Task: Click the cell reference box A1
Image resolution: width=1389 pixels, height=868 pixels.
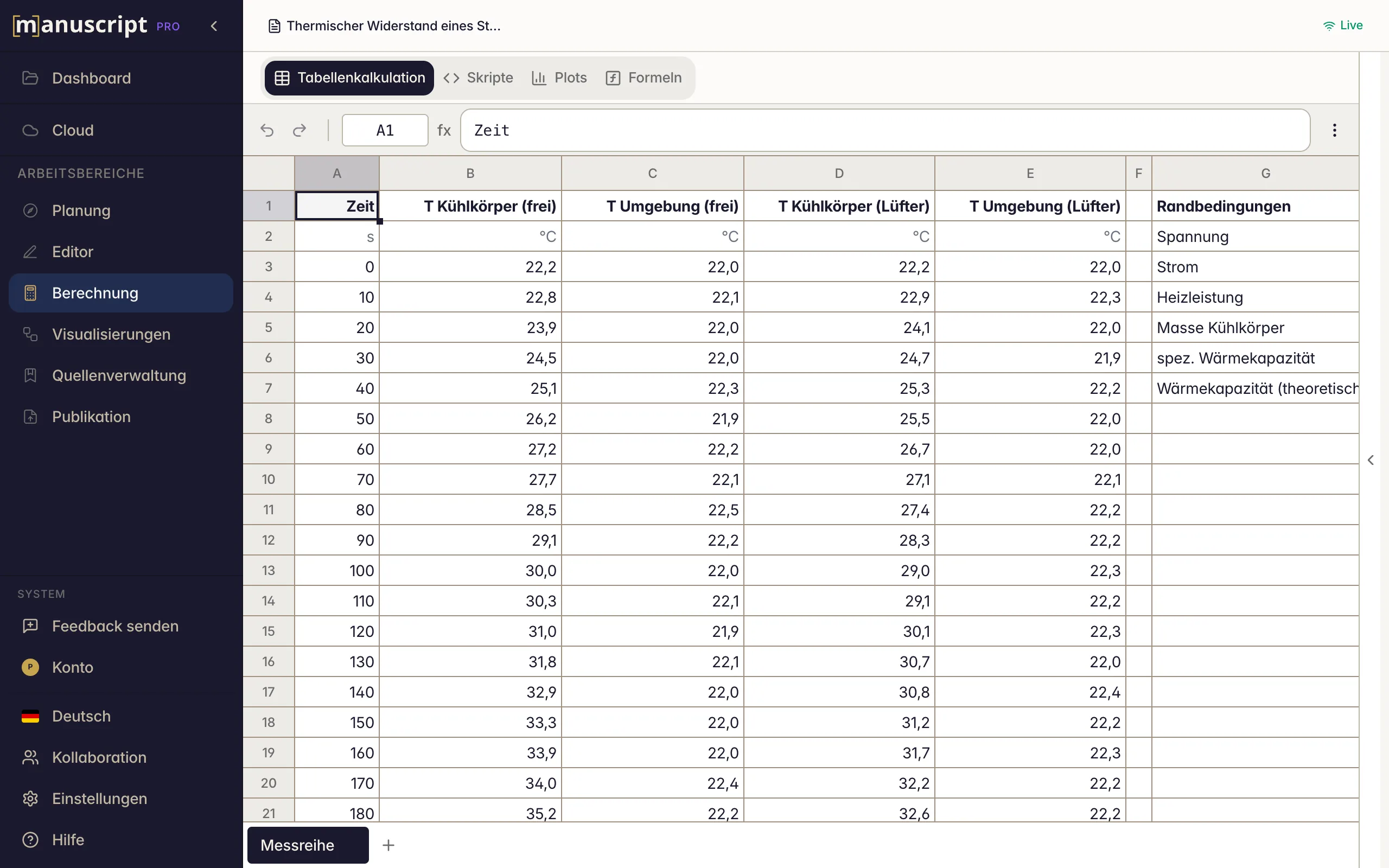Action: [385, 130]
